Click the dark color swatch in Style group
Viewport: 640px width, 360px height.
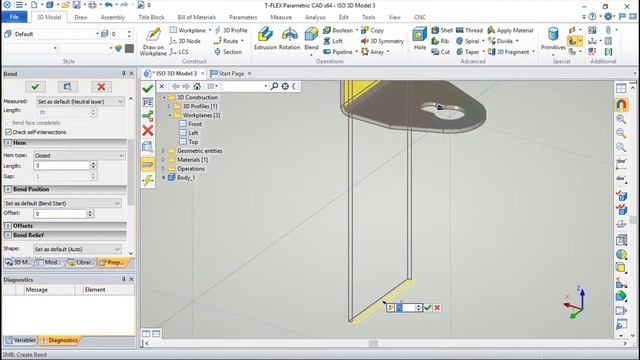coord(129,48)
